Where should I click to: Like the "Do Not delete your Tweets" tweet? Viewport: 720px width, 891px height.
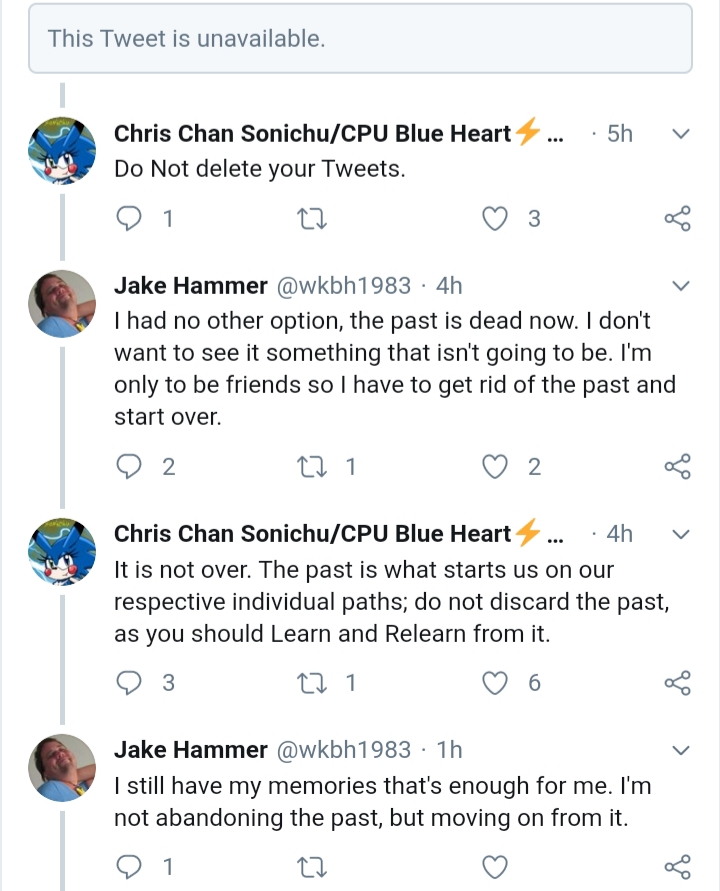pyautogui.click(x=494, y=219)
